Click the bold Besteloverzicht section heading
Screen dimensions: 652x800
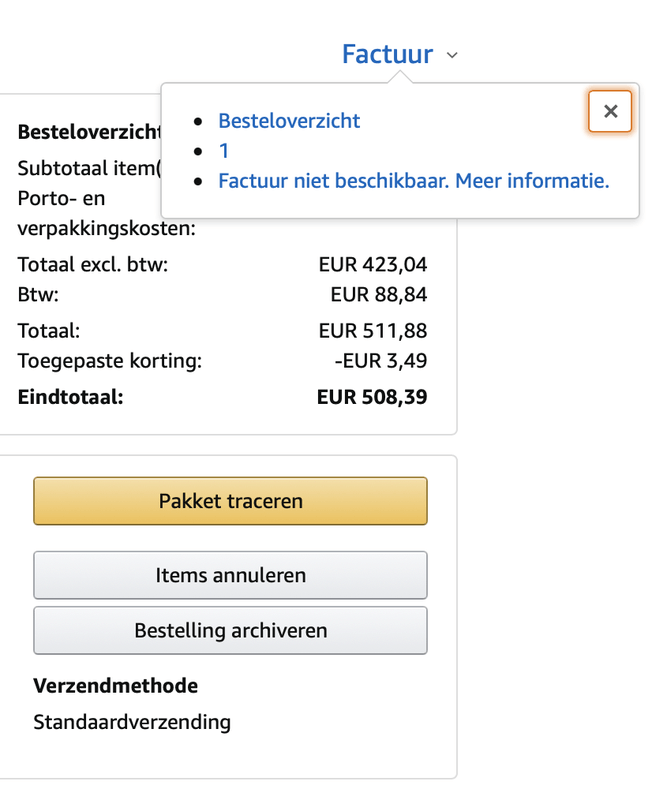coord(88,132)
